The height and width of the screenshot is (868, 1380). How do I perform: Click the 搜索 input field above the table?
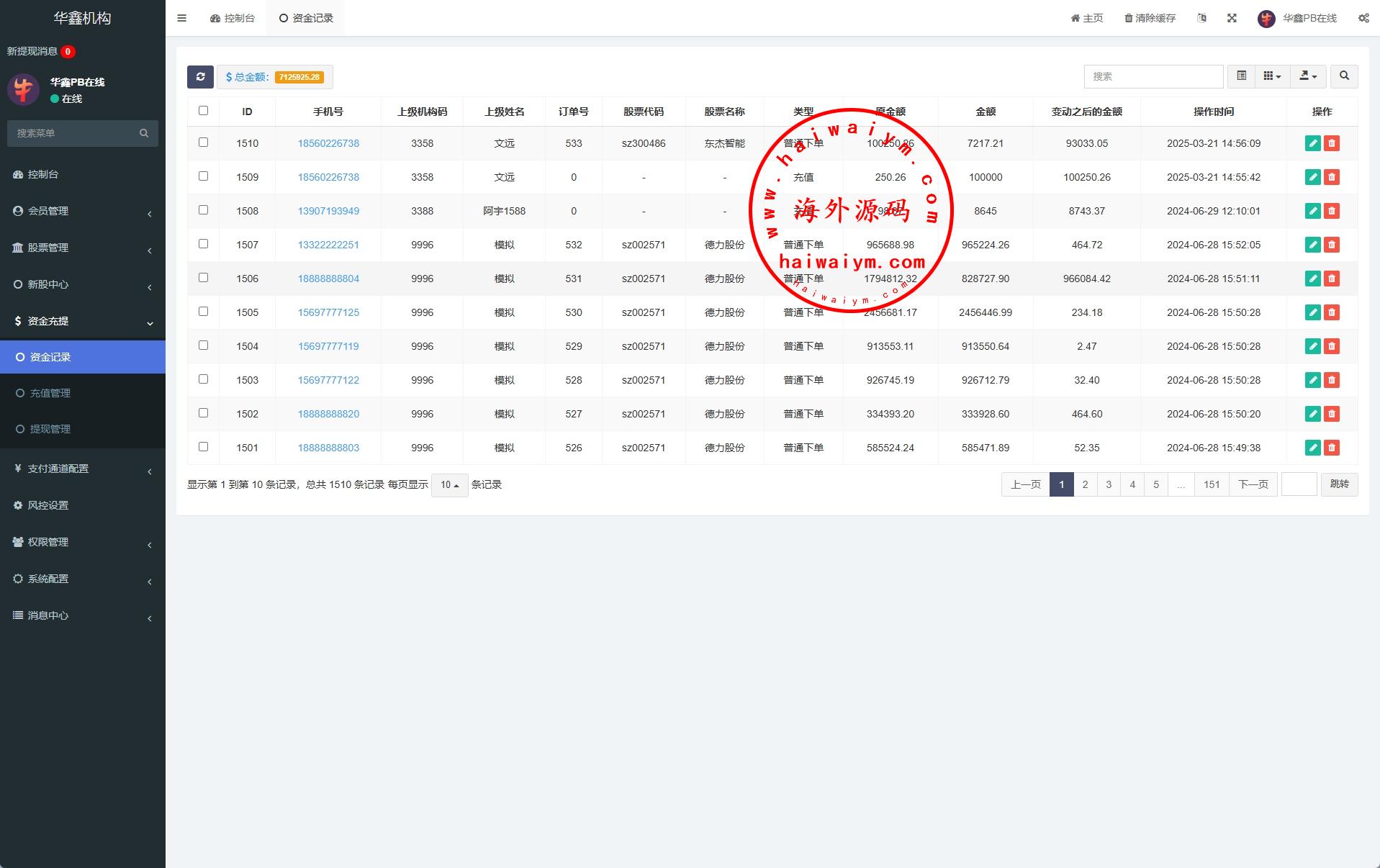coord(1153,76)
